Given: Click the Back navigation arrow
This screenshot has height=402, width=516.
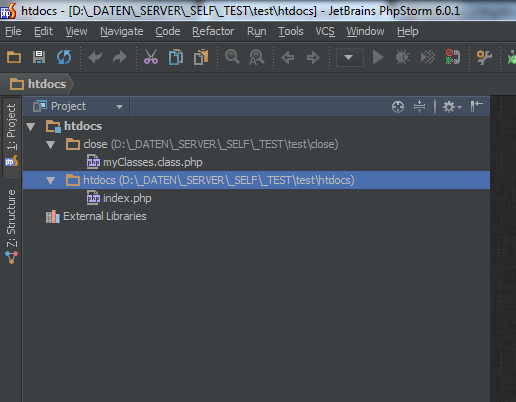Looking at the screenshot, I should point(288,58).
